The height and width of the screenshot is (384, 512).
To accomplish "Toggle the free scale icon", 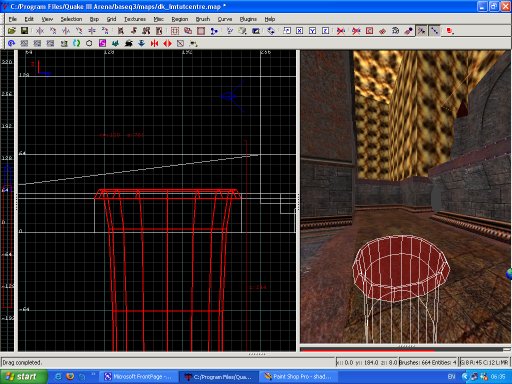I will (287, 31).
